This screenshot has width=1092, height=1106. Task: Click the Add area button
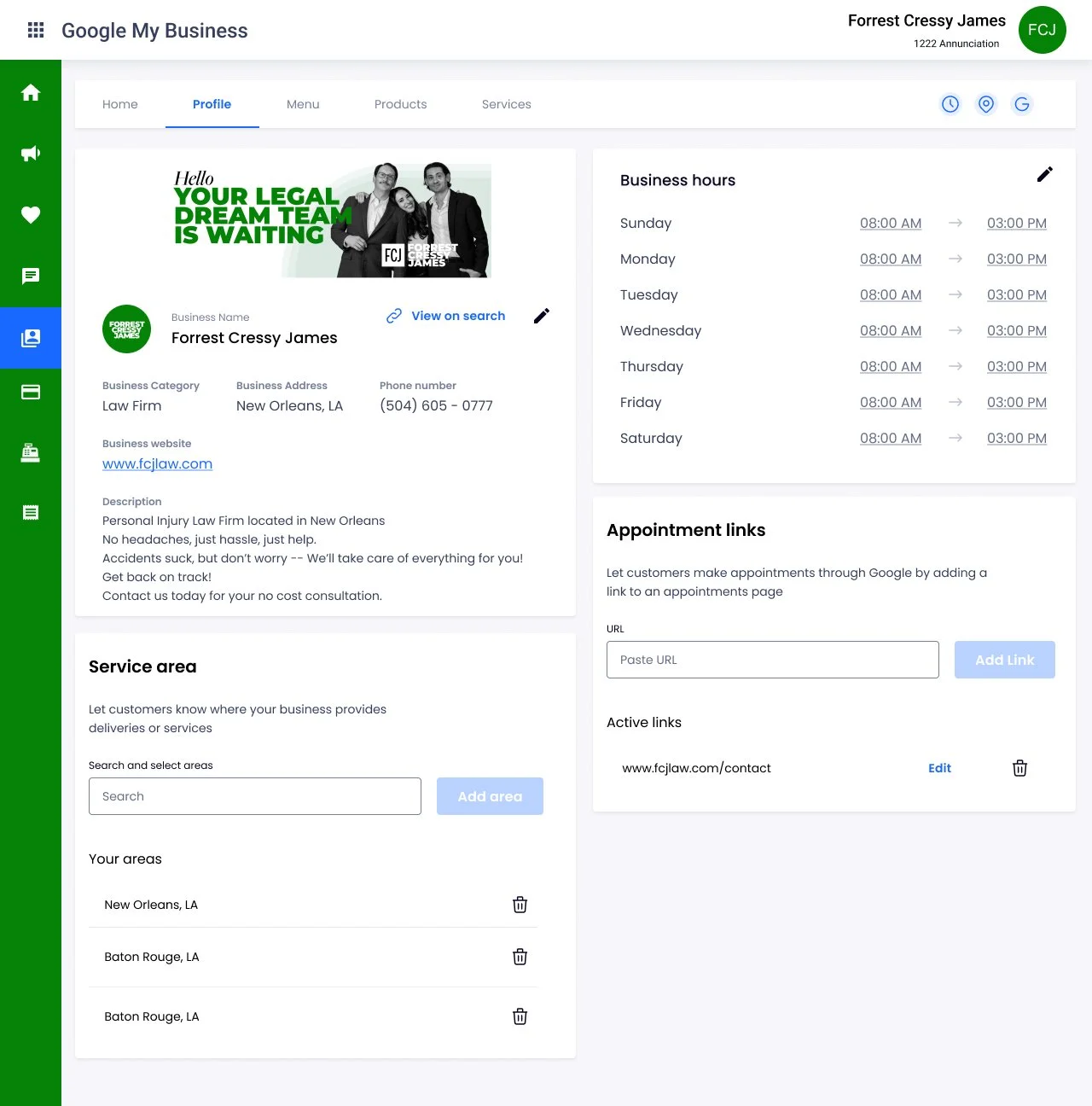pyautogui.click(x=490, y=796)
